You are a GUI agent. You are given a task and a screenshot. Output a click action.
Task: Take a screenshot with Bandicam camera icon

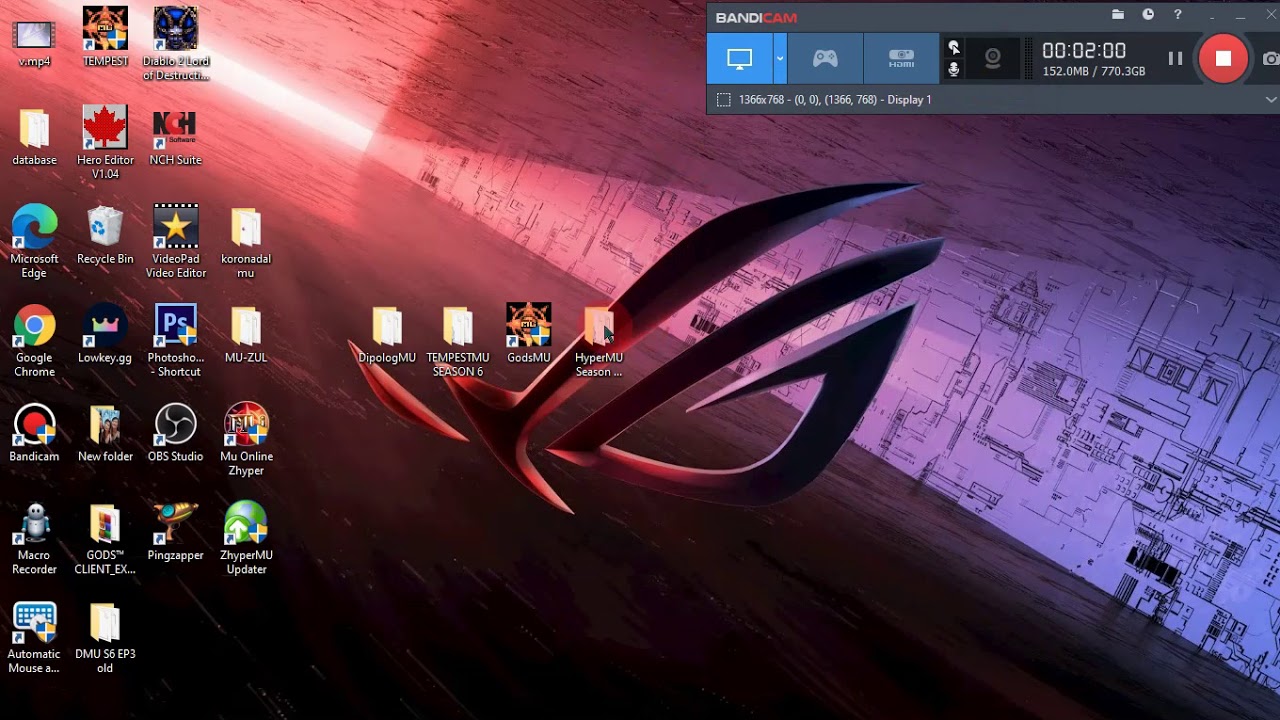pyautogui.click(x=1271, y=59)
